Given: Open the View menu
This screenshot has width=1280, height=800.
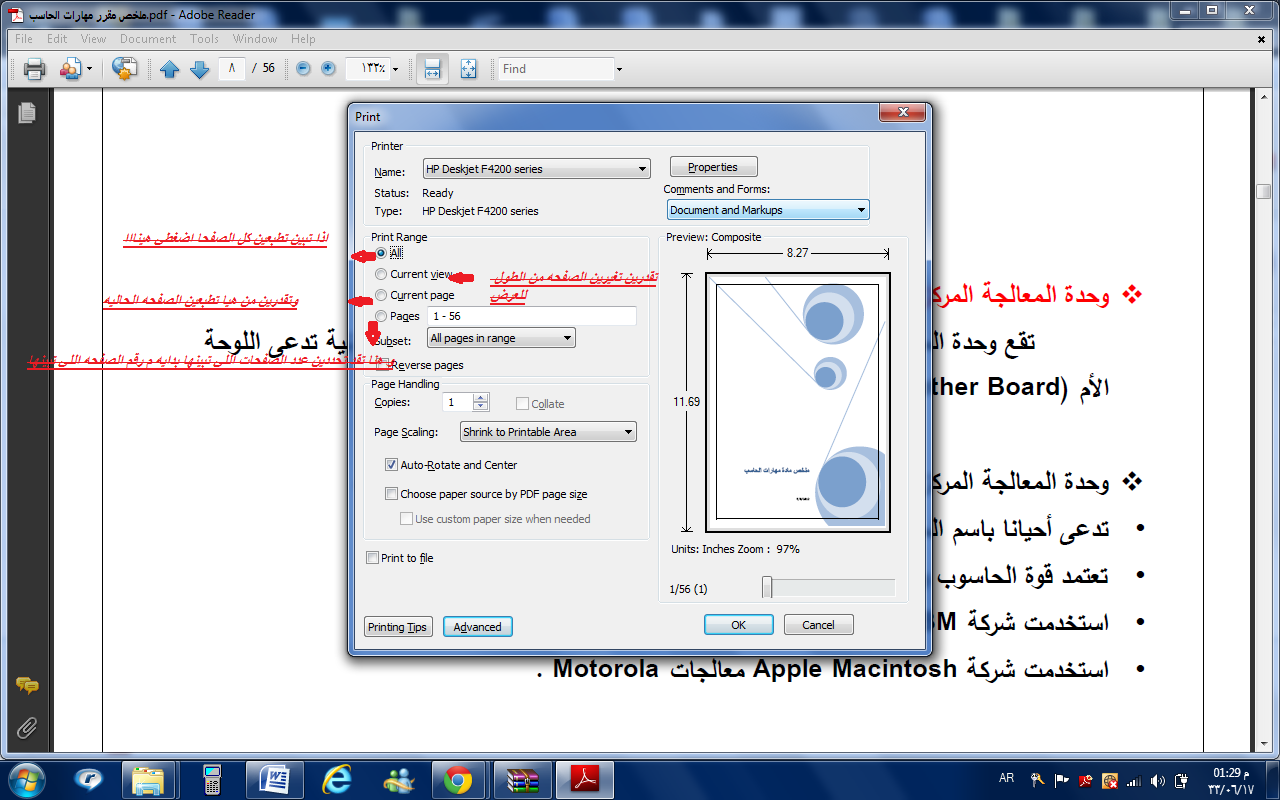Looking at the screenshot, I should [x=93, y=39].
